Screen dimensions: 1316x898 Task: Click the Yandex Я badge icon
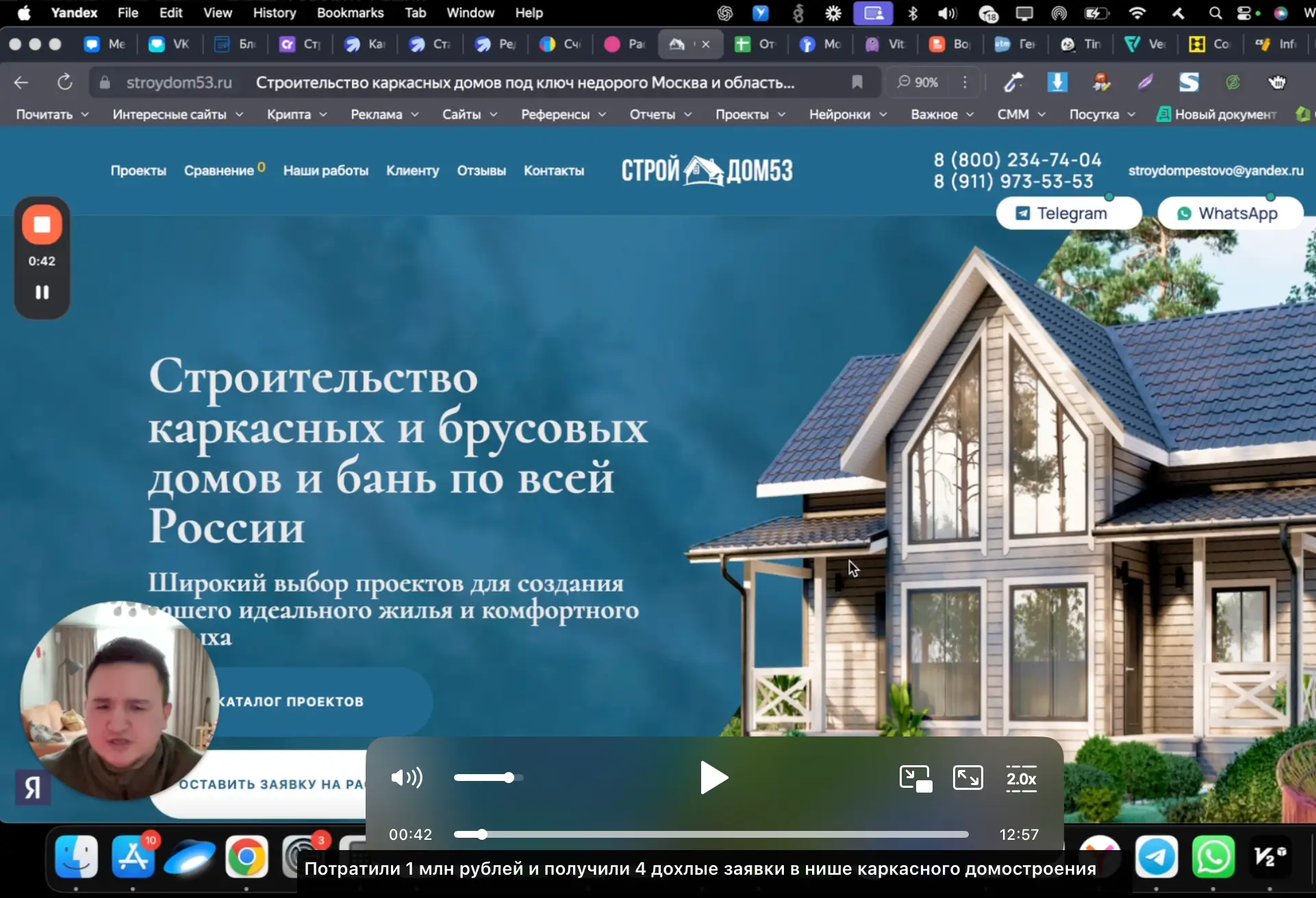(32, 787)
